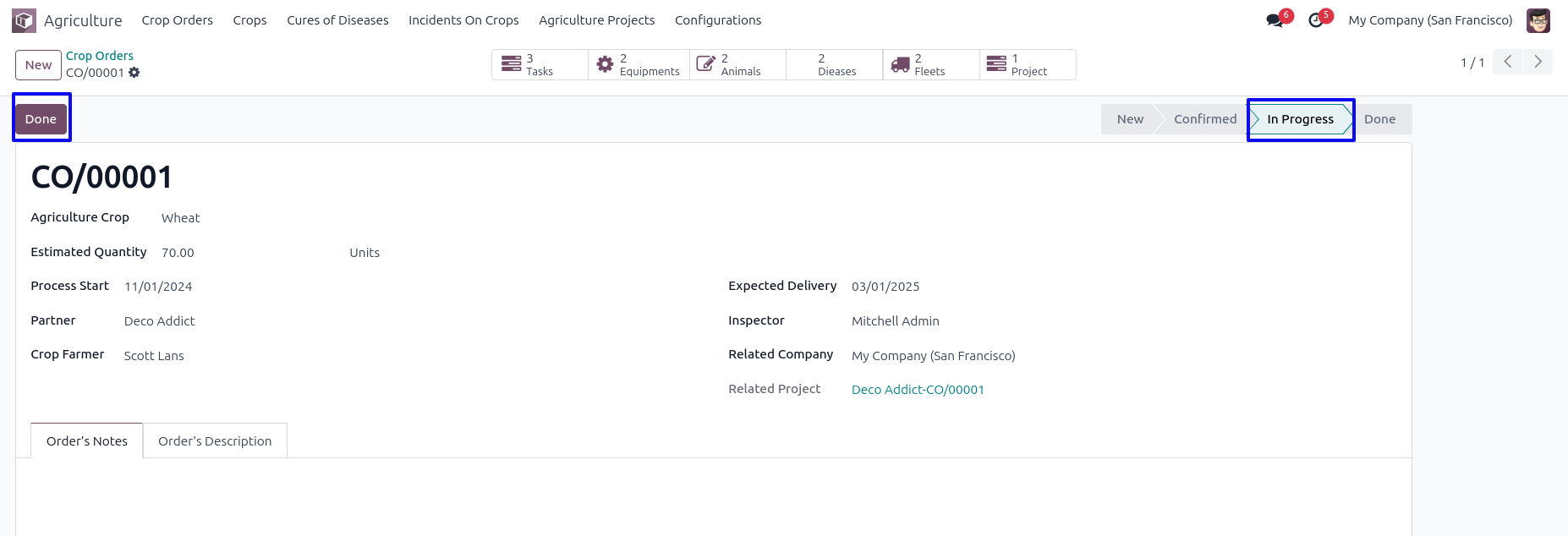Open user avatar menu

tap(1538, 20)
